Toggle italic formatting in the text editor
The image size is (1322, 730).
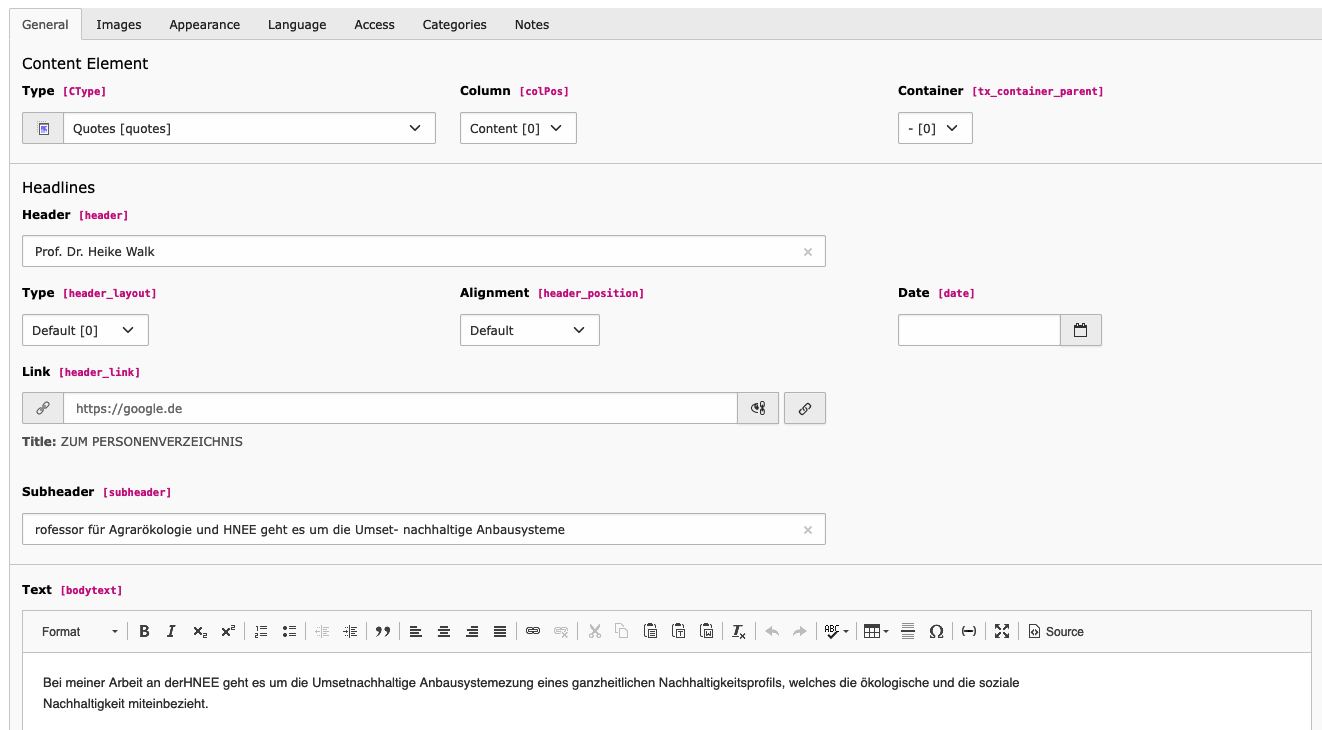pyautogui.click(x=171, y=631)
